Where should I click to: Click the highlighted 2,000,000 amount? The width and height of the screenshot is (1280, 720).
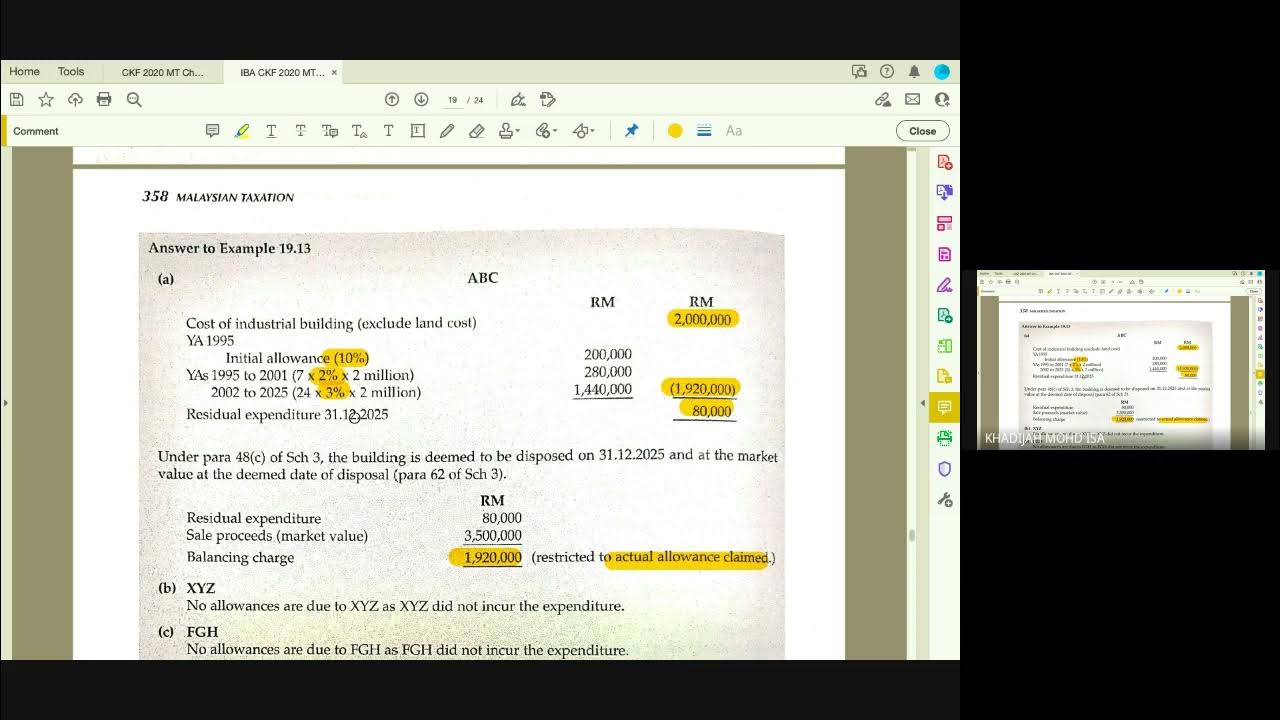(x=702, y=319)
